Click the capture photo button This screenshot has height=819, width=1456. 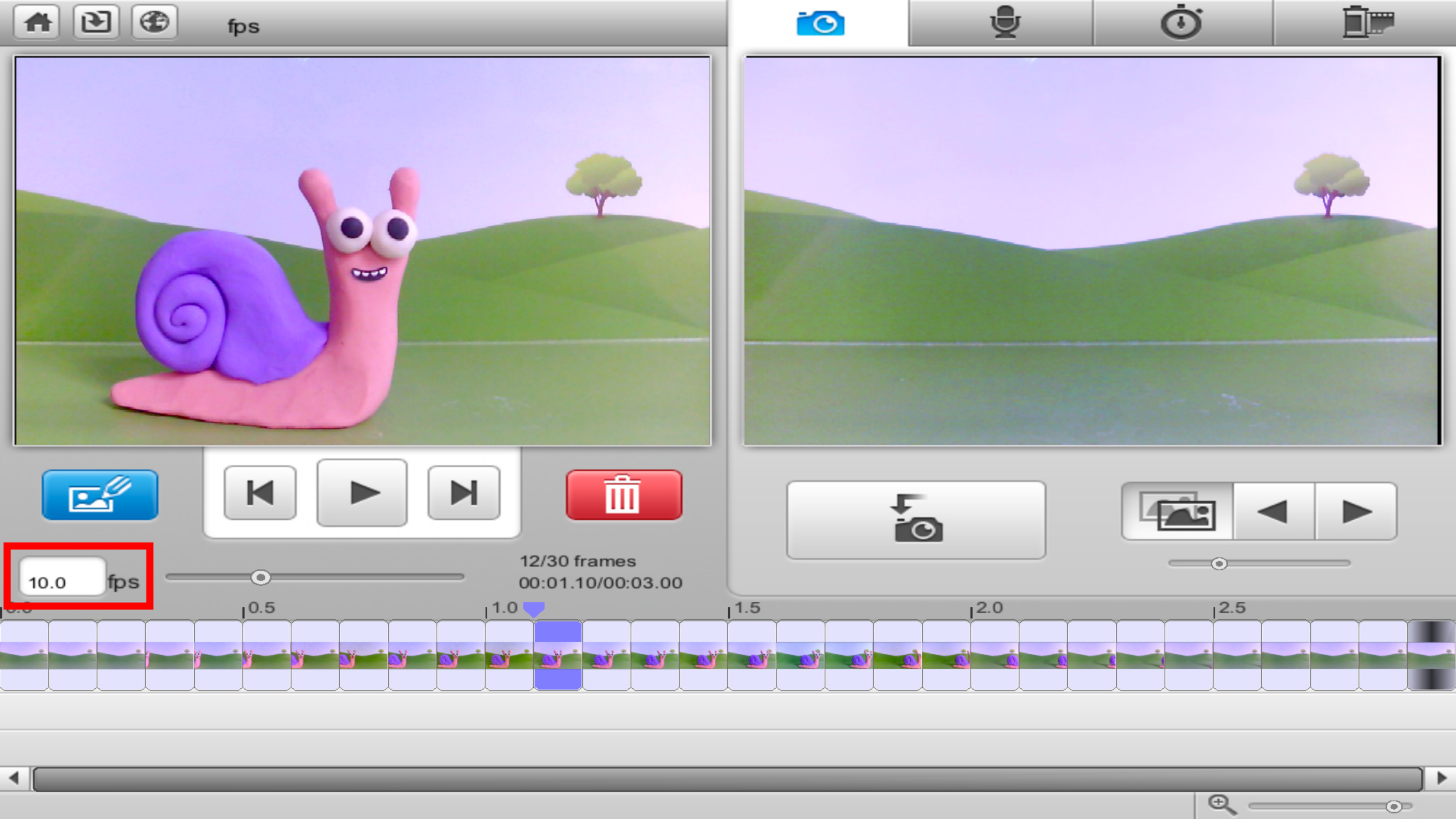coord(916,520)
